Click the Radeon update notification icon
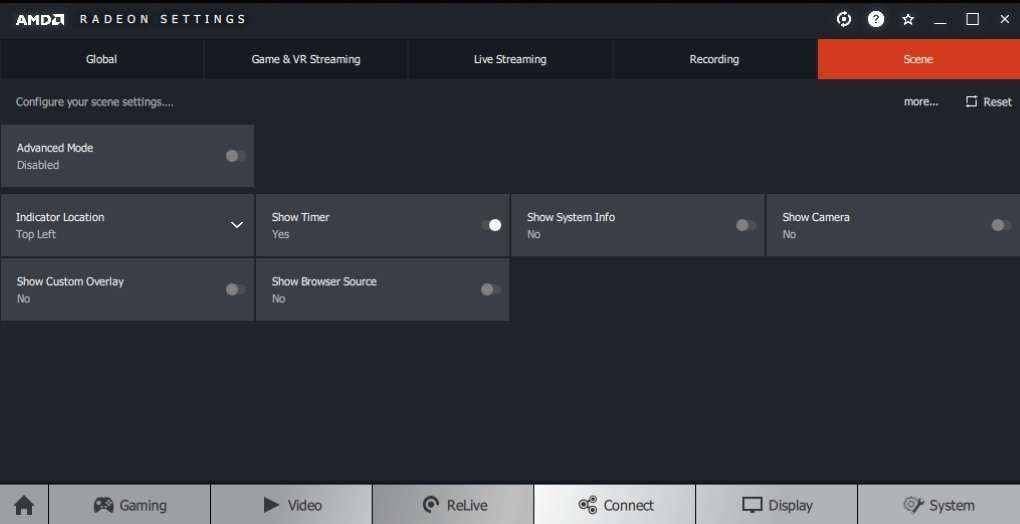The width and height of the screenshot is (1020, 524). 844,20
